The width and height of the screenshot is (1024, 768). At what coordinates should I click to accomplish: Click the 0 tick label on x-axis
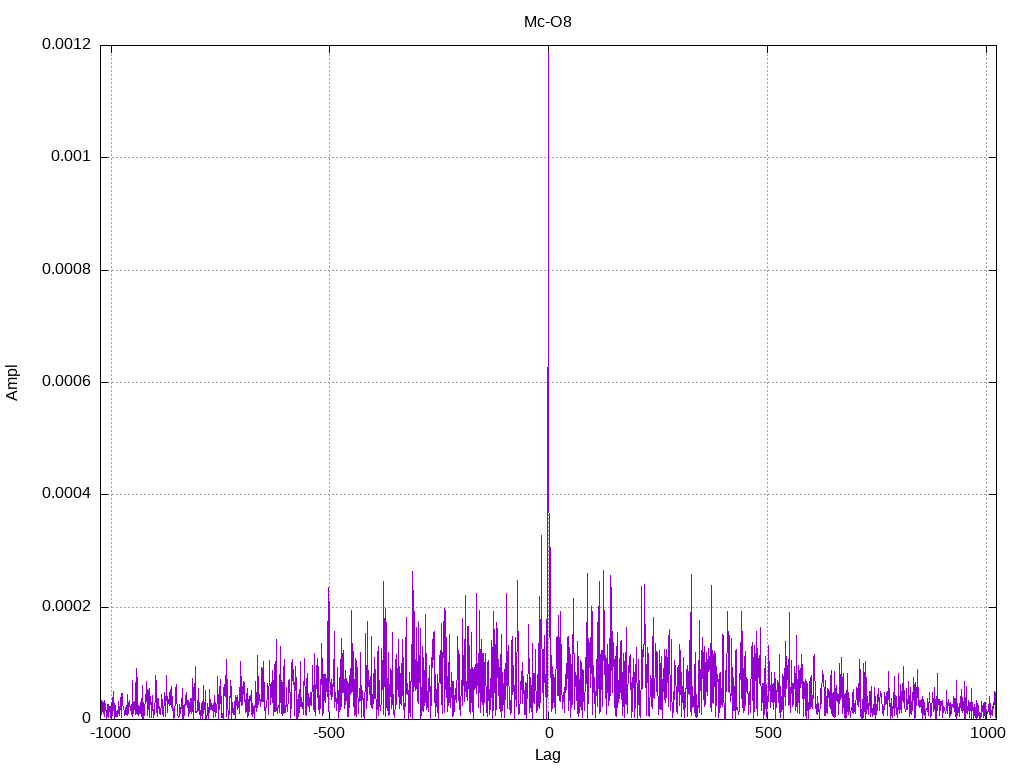pyautogui.click(x=548, y=734)
